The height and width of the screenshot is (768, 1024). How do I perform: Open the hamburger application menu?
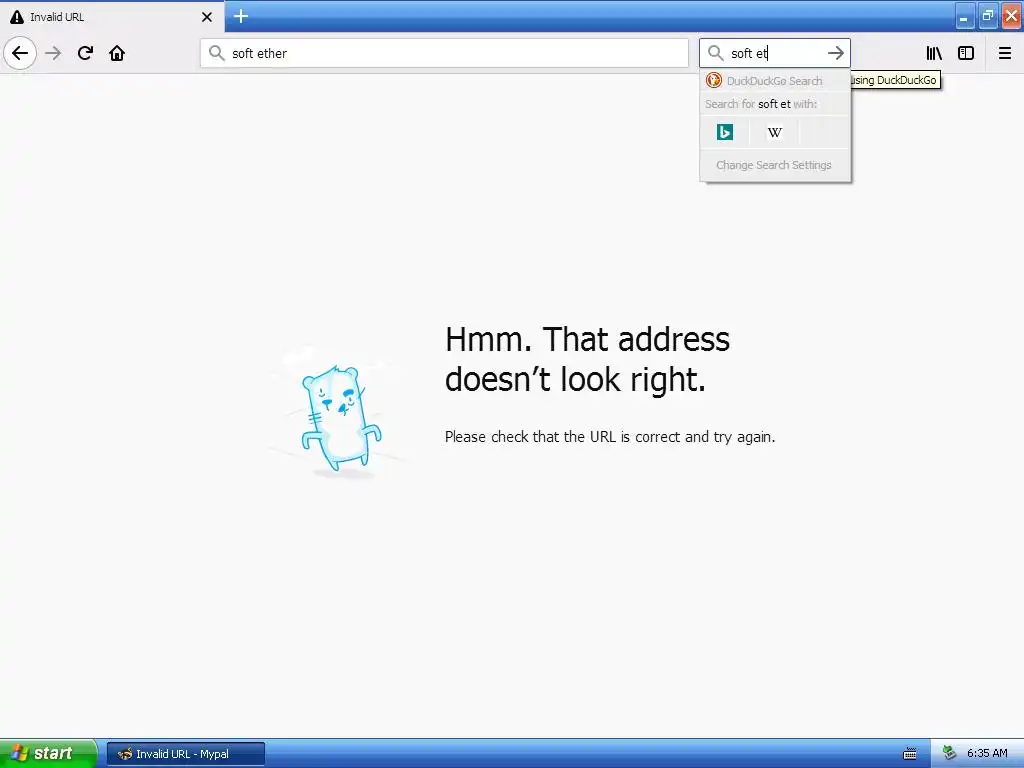1004,53
